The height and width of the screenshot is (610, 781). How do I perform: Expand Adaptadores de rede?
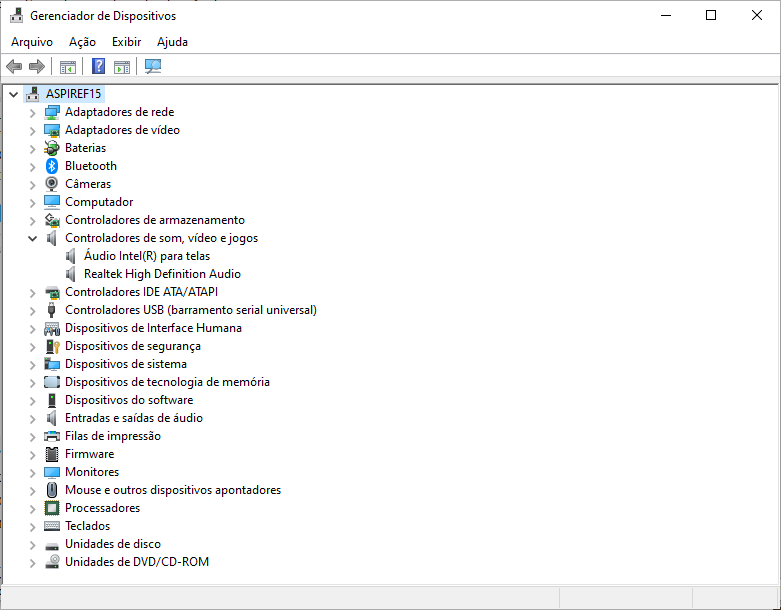tap(33, 113)
